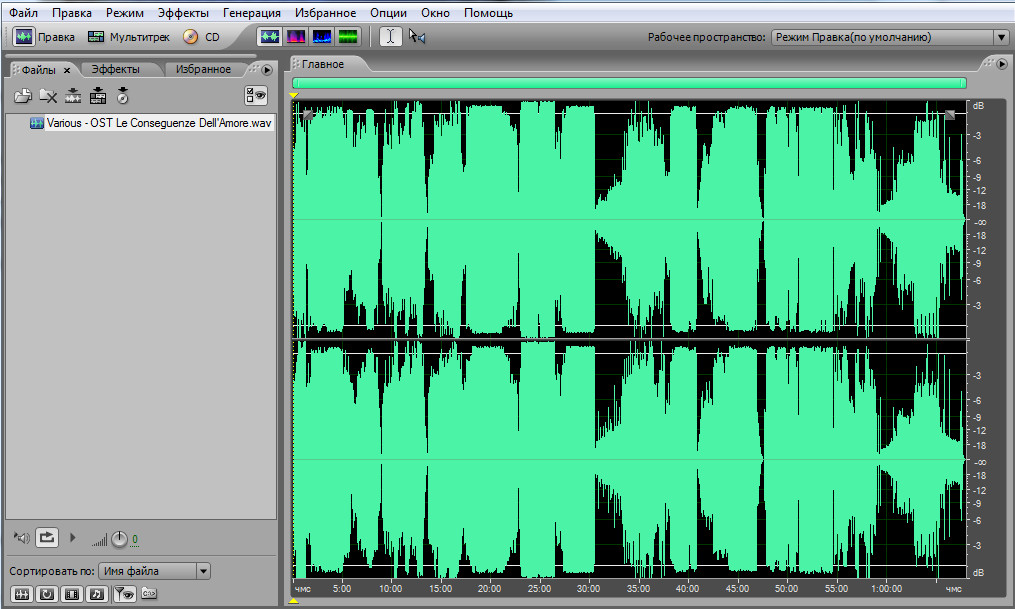Toggle loop play button in Files panel

(x=47, y=538)
